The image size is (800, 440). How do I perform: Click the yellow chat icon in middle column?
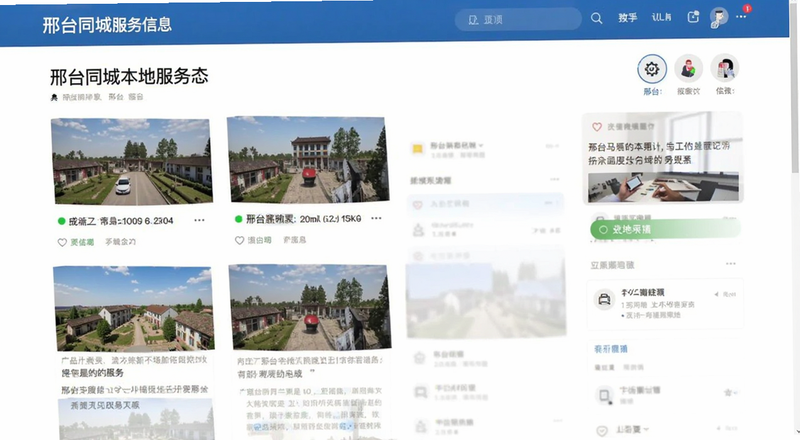[x=417, y=149]
